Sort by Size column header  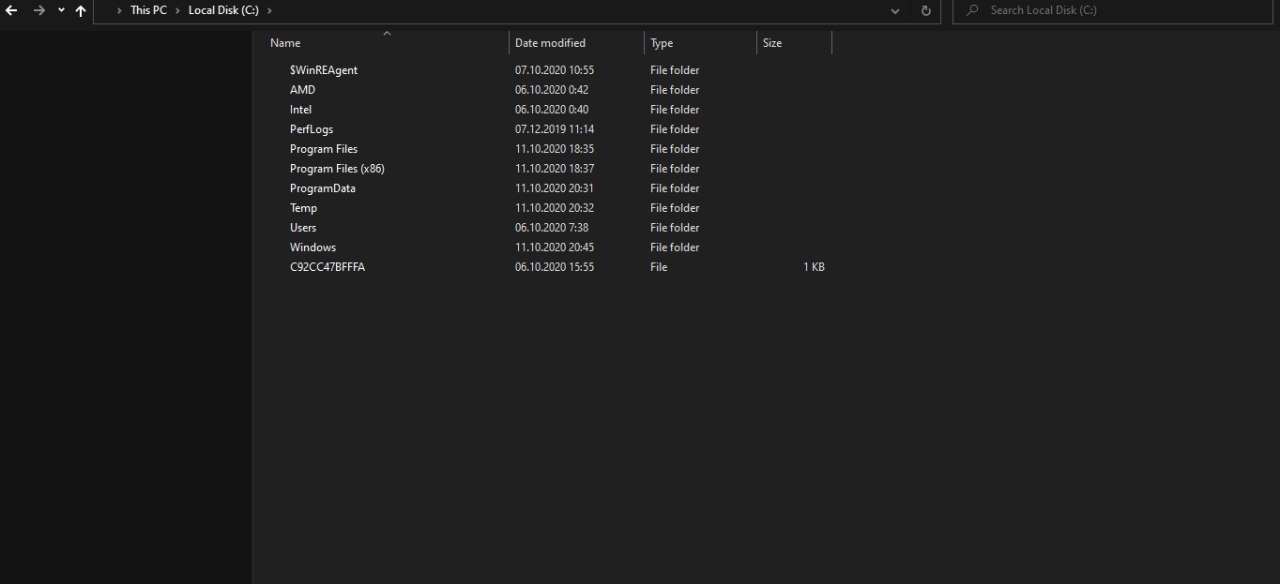772,43
